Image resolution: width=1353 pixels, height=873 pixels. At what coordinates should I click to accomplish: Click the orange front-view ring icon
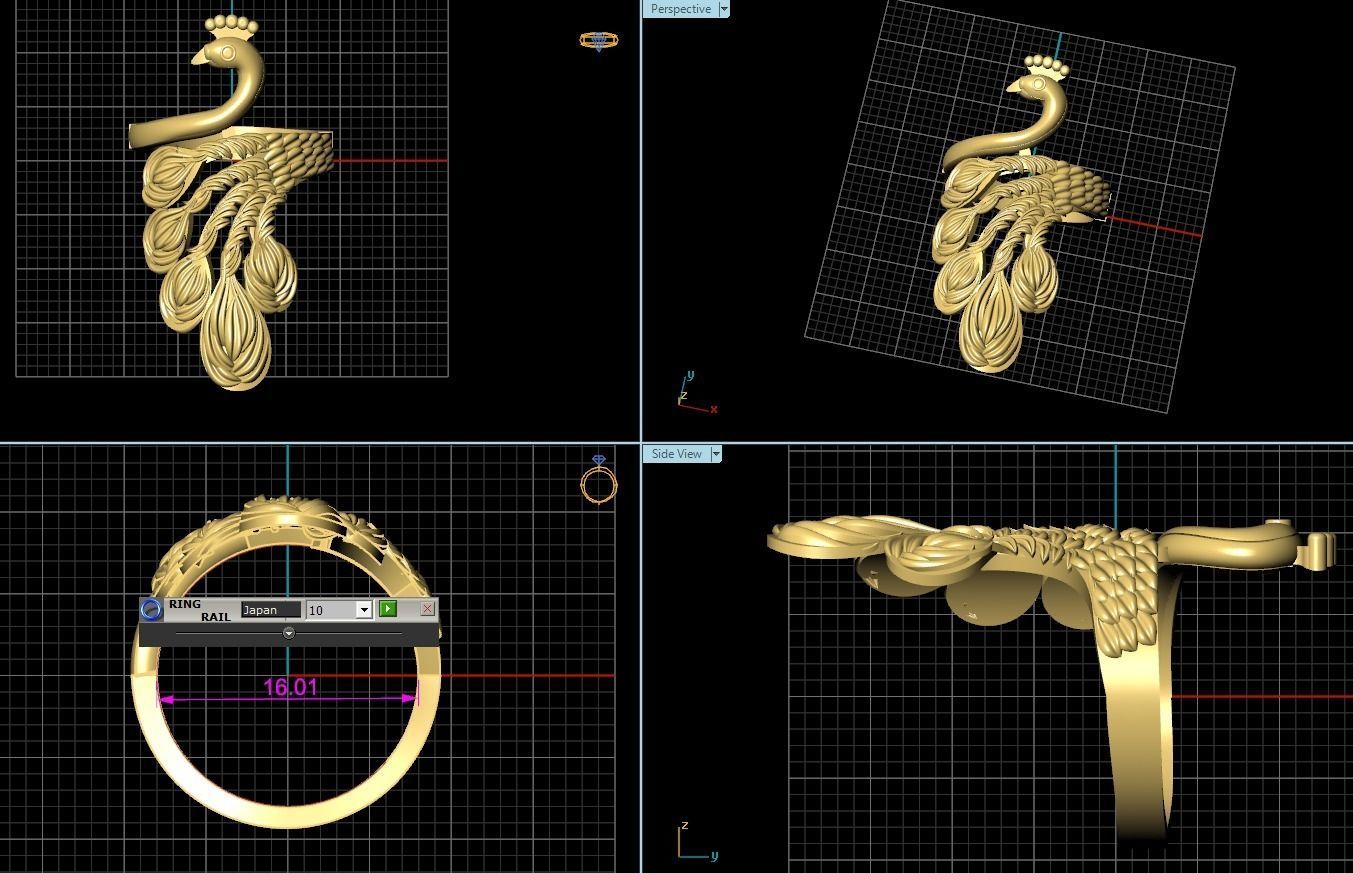pyautogui.click(x=599, y=479)
